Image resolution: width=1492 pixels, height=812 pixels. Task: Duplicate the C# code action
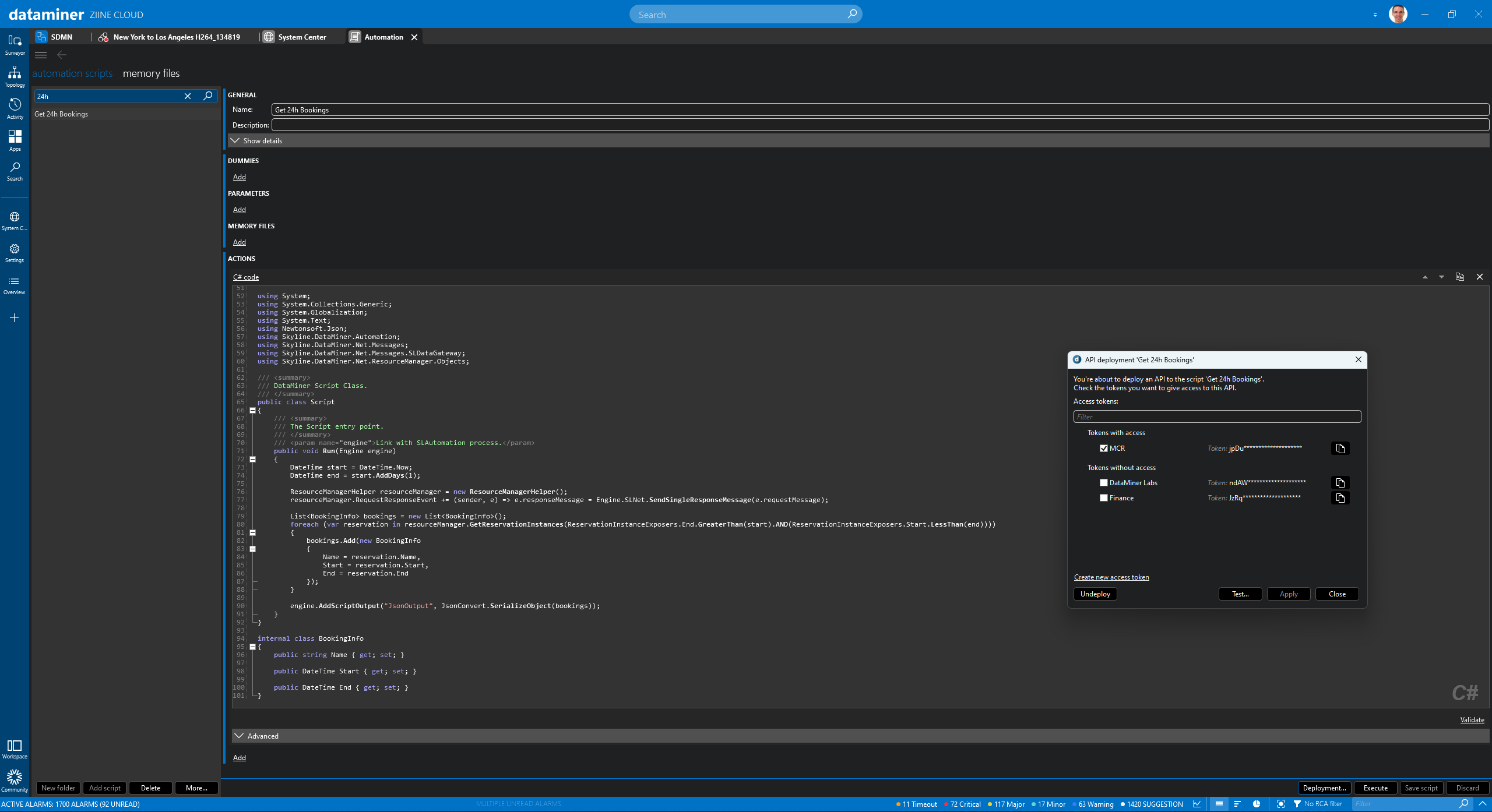1460,277
